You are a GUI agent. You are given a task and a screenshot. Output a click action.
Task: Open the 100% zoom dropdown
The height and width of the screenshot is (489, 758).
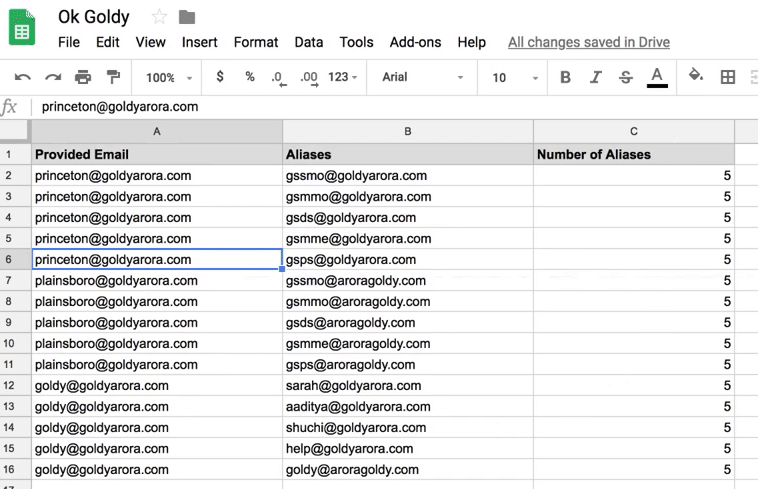click(x=169, y=77)
